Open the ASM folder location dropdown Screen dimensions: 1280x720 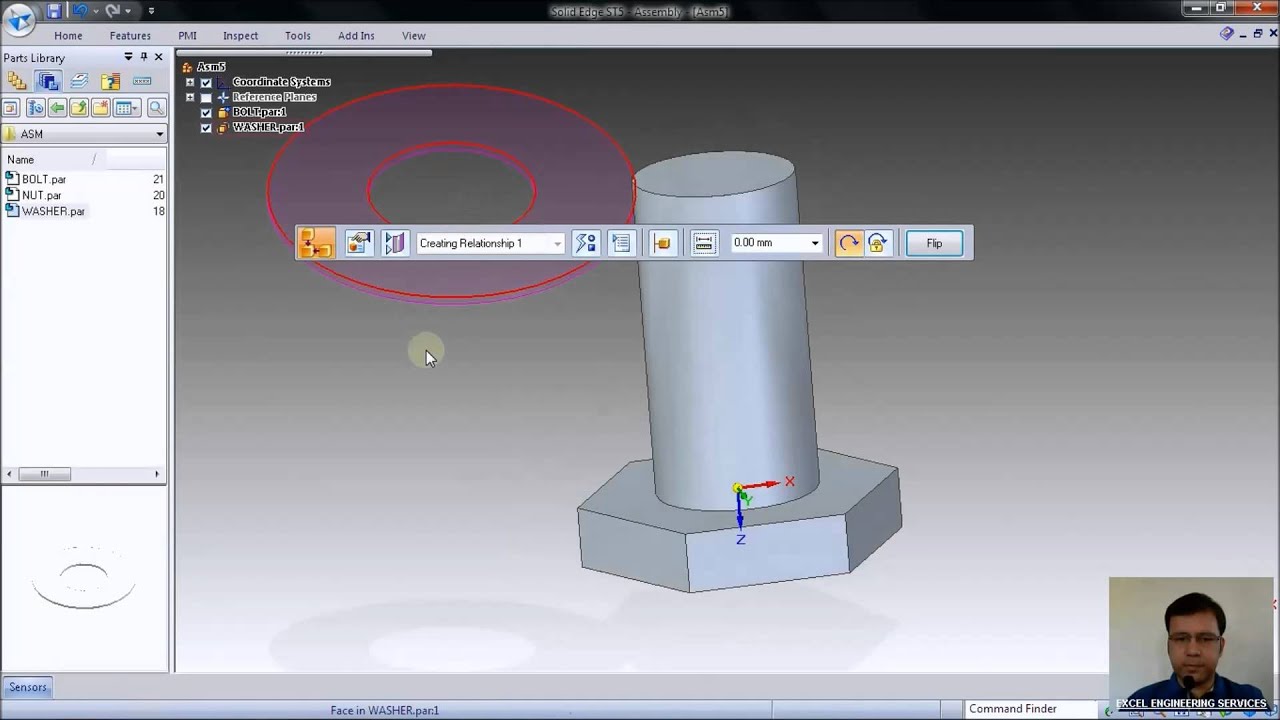click(159, 134)
